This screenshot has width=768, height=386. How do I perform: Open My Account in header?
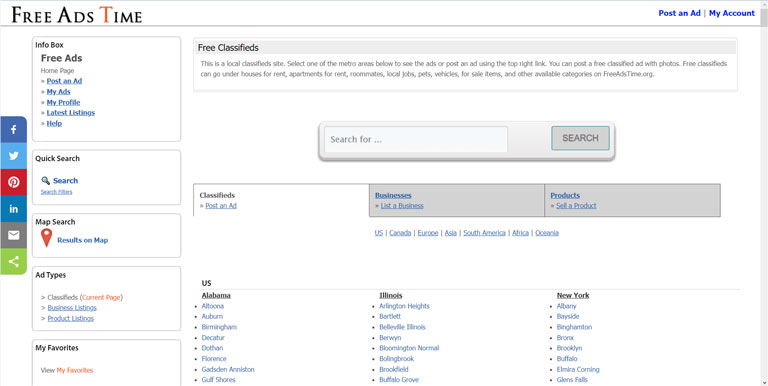click(x=732, y=13)
